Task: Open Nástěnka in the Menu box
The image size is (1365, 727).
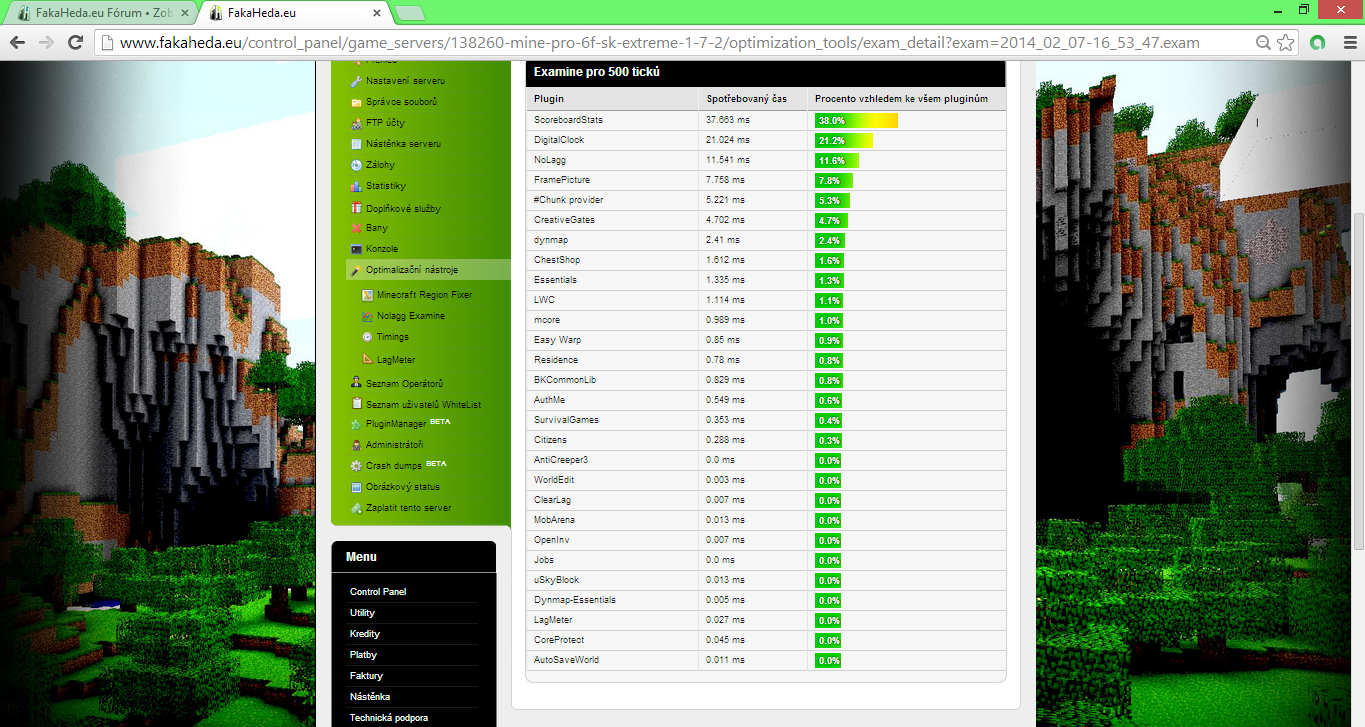Action: (370, 697)
